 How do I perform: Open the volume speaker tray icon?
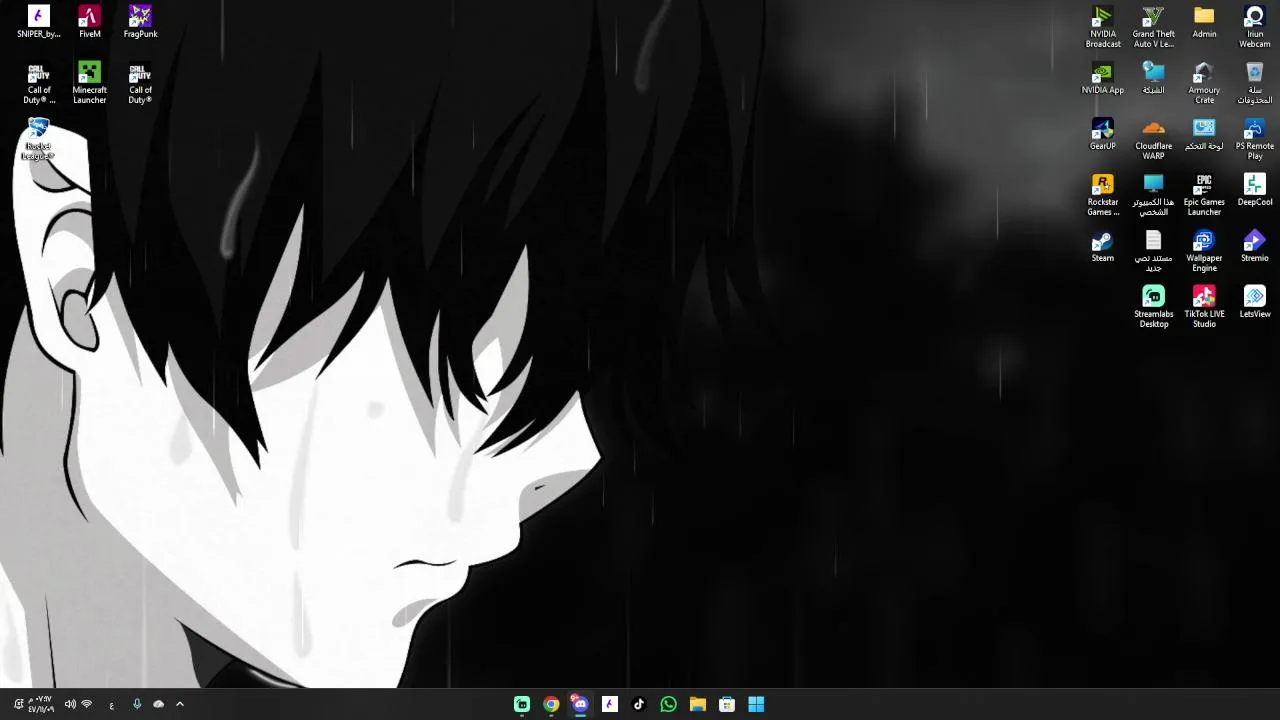pyautogui.click(x=70, y=704)
